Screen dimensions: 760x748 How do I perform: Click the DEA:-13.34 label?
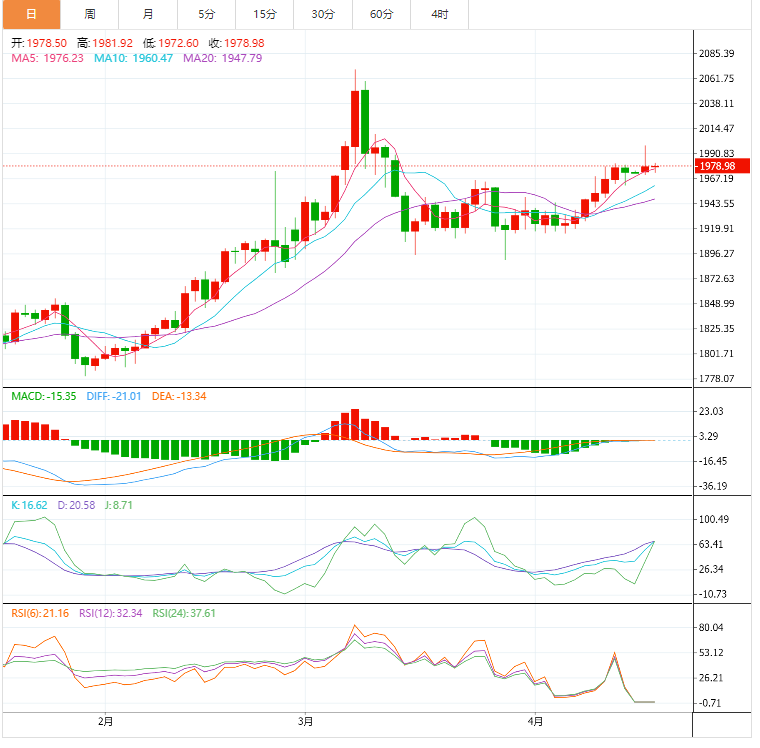pos(179,396)
